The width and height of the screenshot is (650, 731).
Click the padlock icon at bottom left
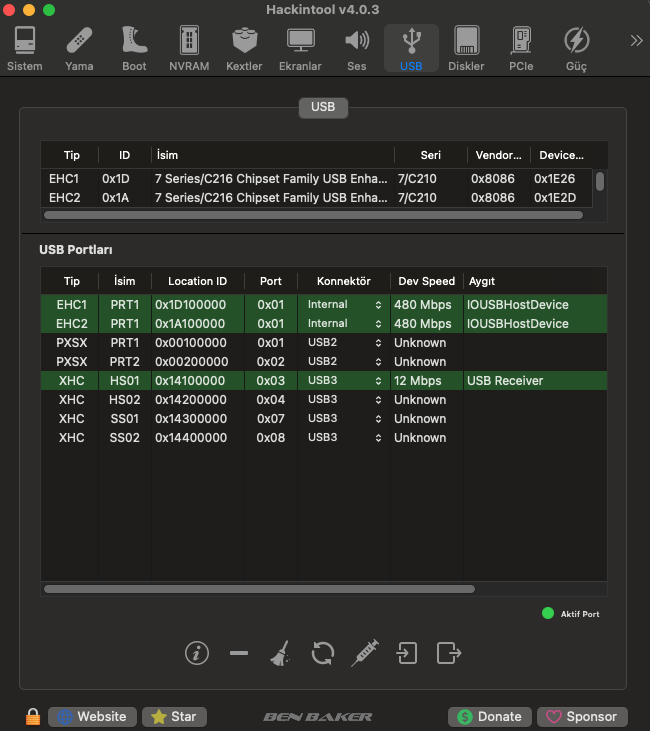[x=33, y=716]
